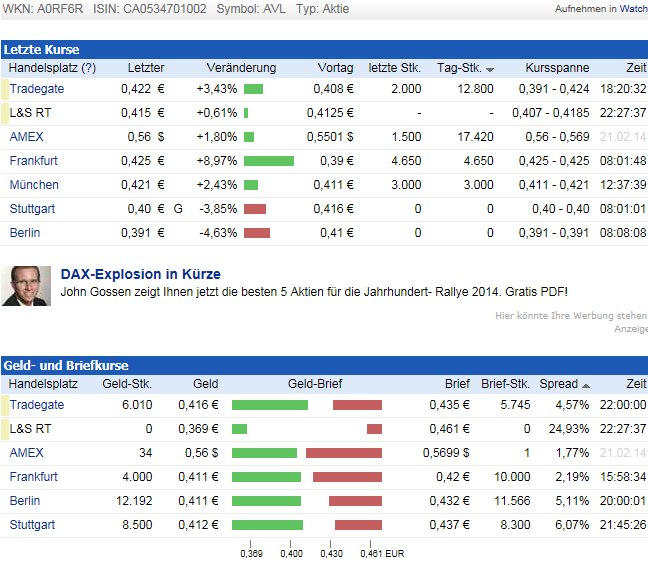This screenshot has height=563, width=648.
Task: Select Stuttgart G marker next to 0,40 €
Action: [x=178, y=209]
